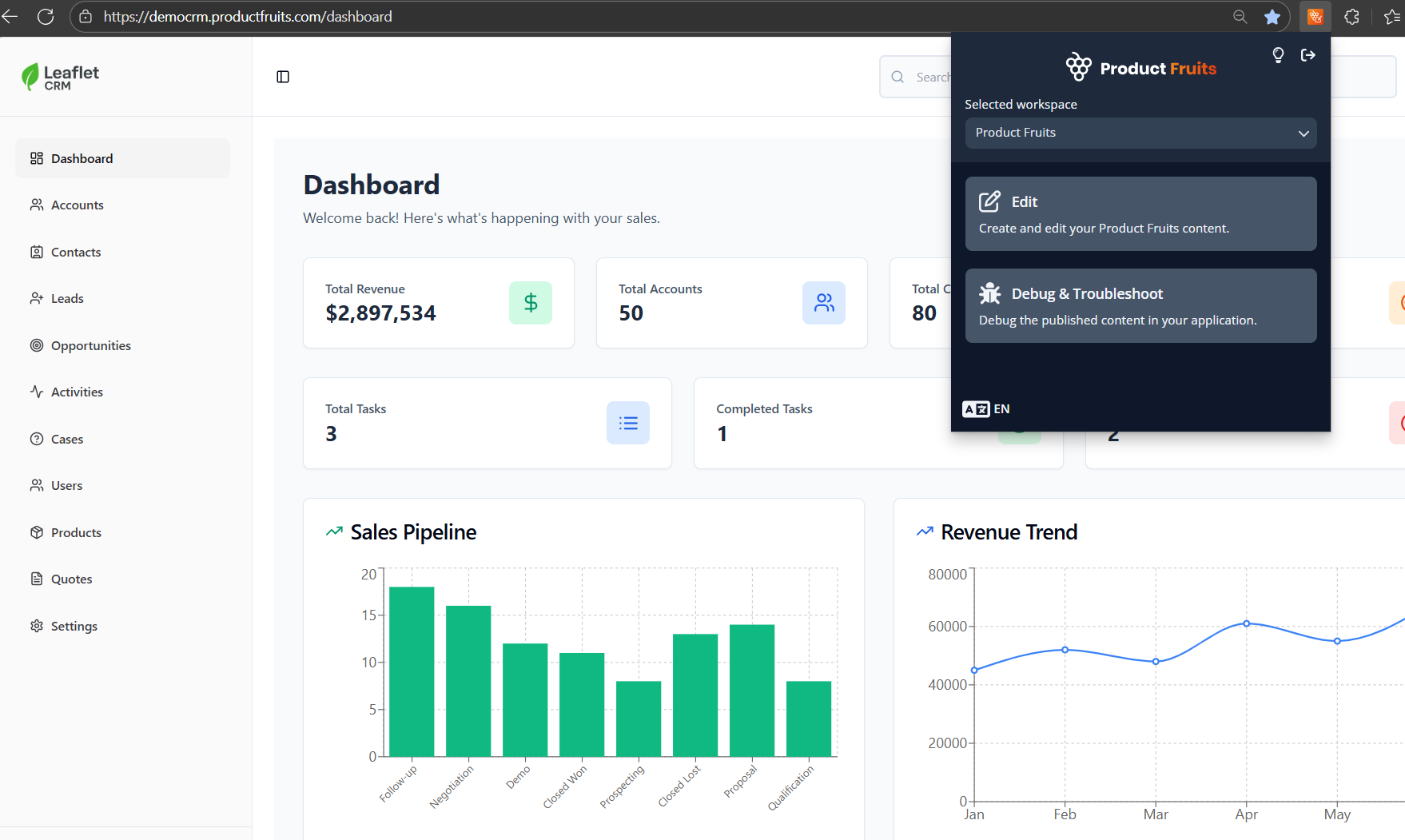Click the bookmark star icon
The image size is (1405, 840).
[x=1272, y=17]
